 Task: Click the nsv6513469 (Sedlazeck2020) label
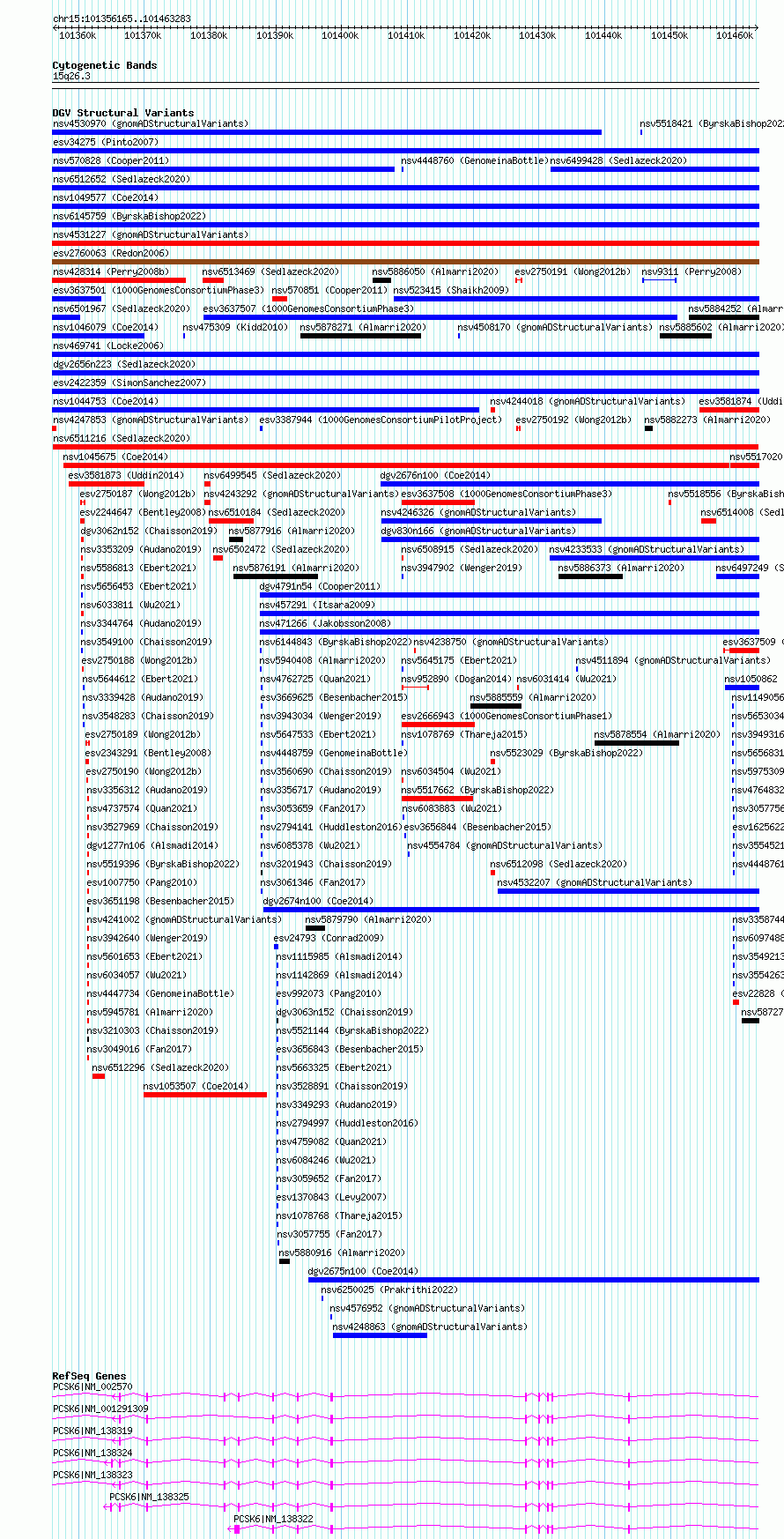270,271
